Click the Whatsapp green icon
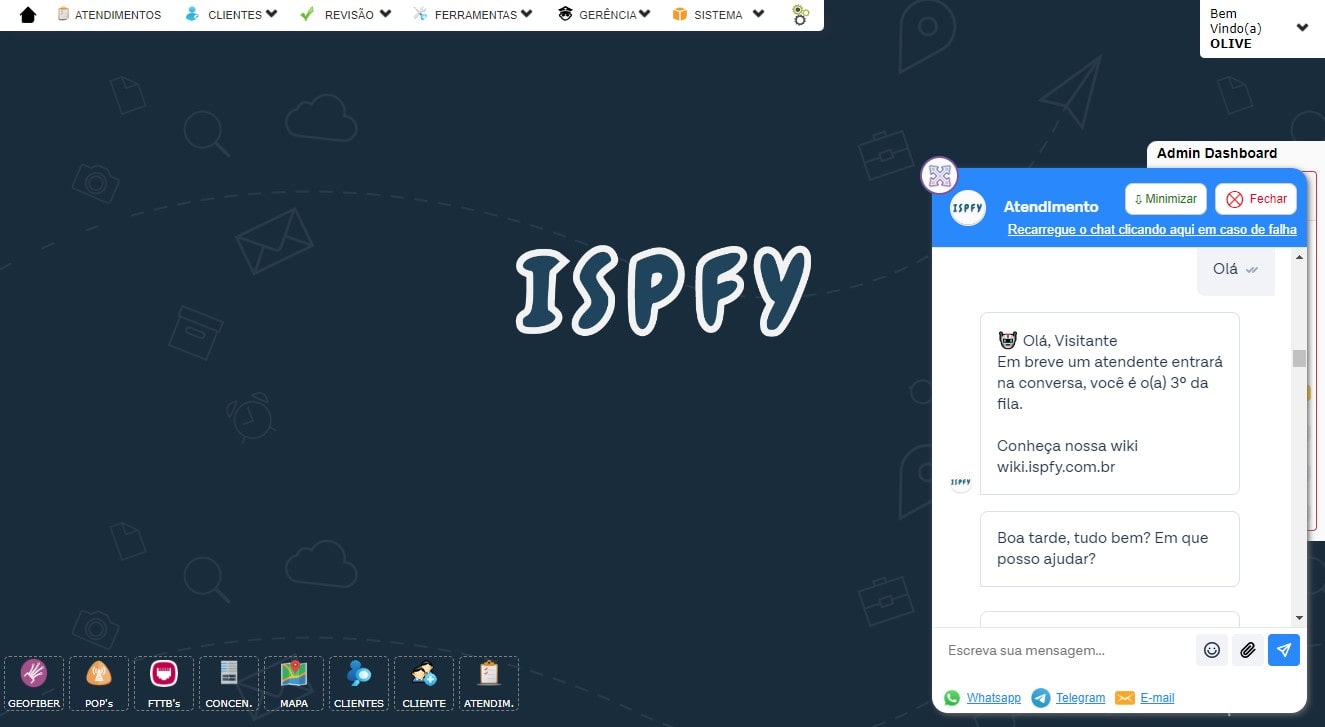The width and height of the screenshot is (1325, 727). 952,698
